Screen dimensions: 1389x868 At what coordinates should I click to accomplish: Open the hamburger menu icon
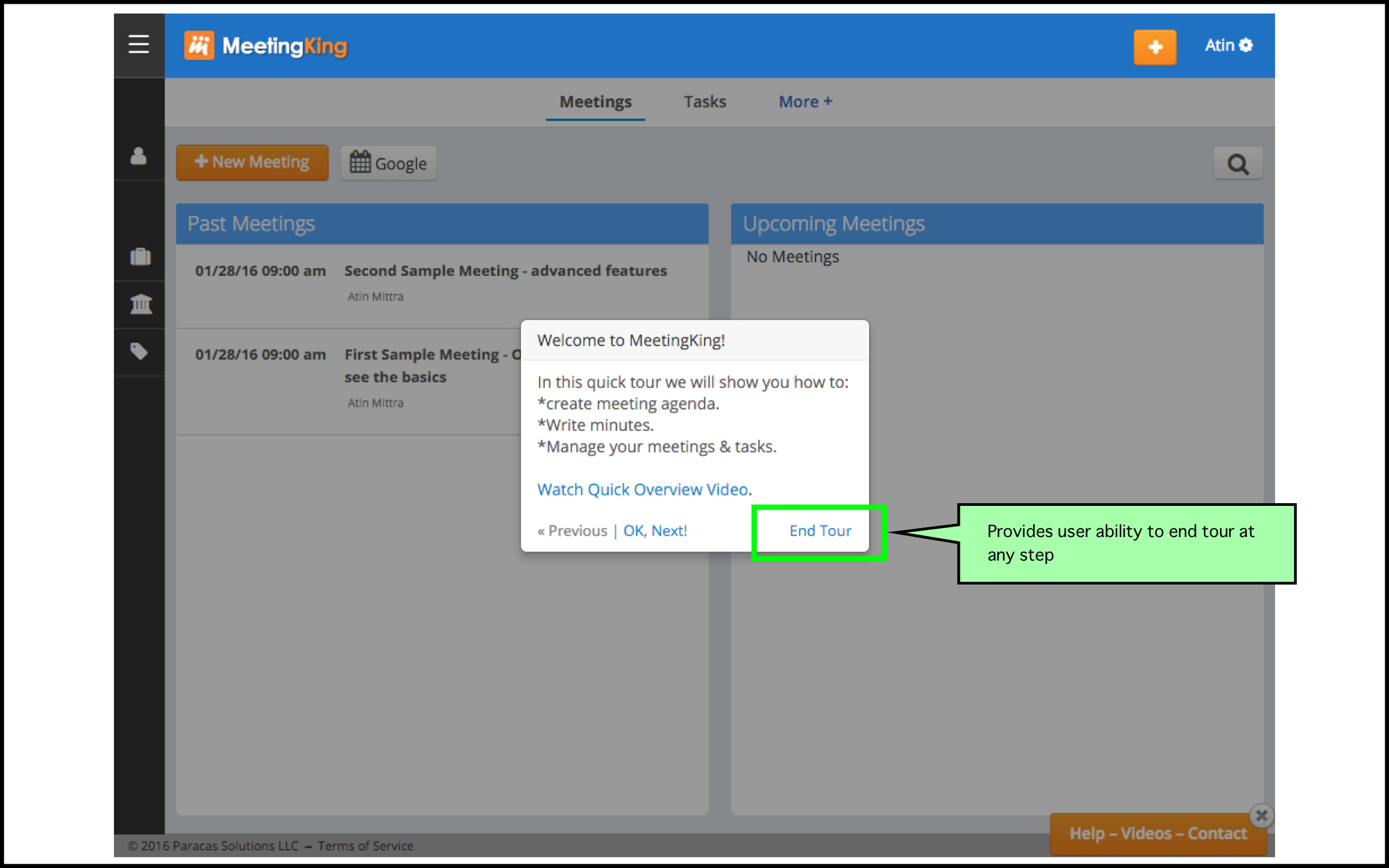pyautogui.click(x=138, y=44)
